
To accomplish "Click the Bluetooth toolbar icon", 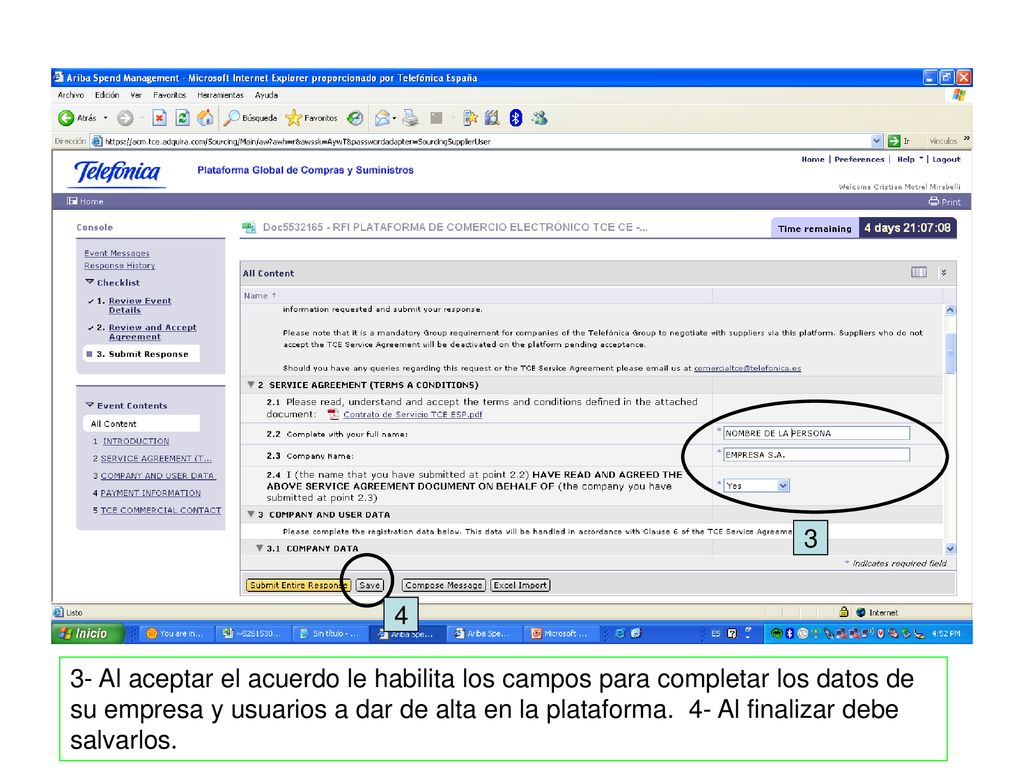I will click(x=516, y=118).
